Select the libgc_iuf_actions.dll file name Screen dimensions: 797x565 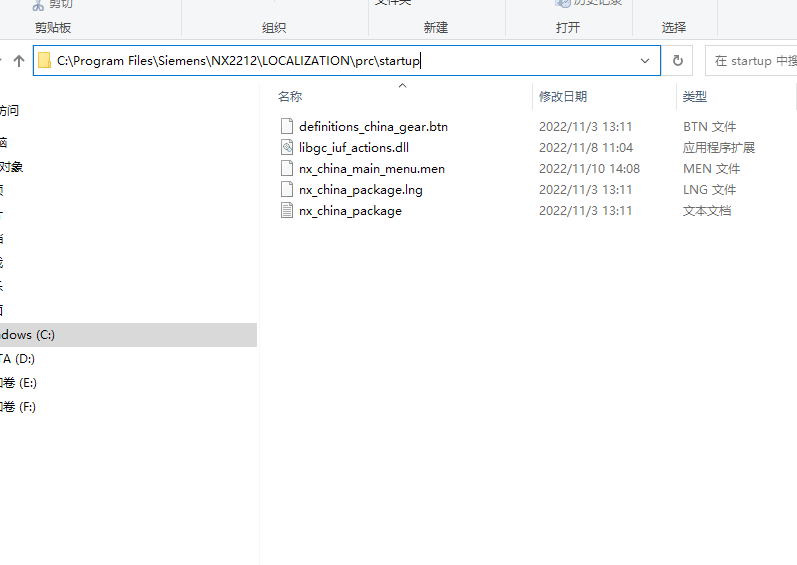pyautogui.click(x=354, y=148)
